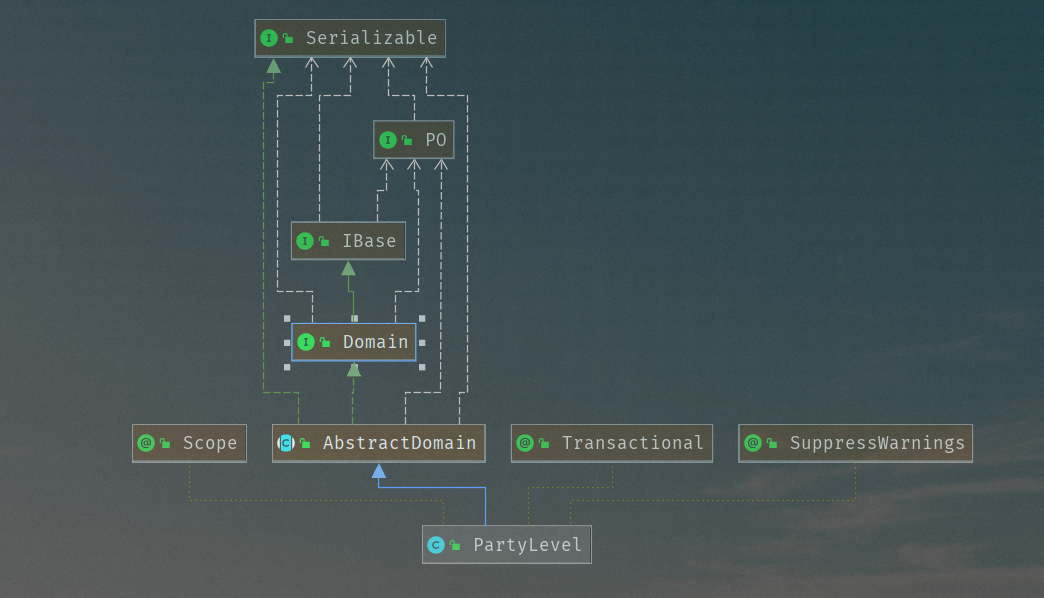Image resolution: width=1044 pixels, height=598 pixels.
Task: Click the visibility lock icon on Transactional
Action: [545, 444]
